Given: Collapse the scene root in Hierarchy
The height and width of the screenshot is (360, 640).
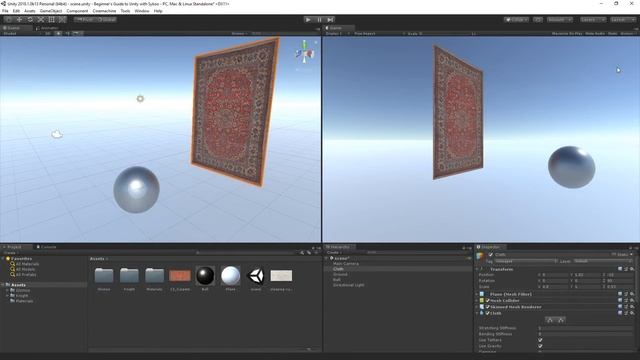Looking at the screenshot, I should (x=327, y=258).
